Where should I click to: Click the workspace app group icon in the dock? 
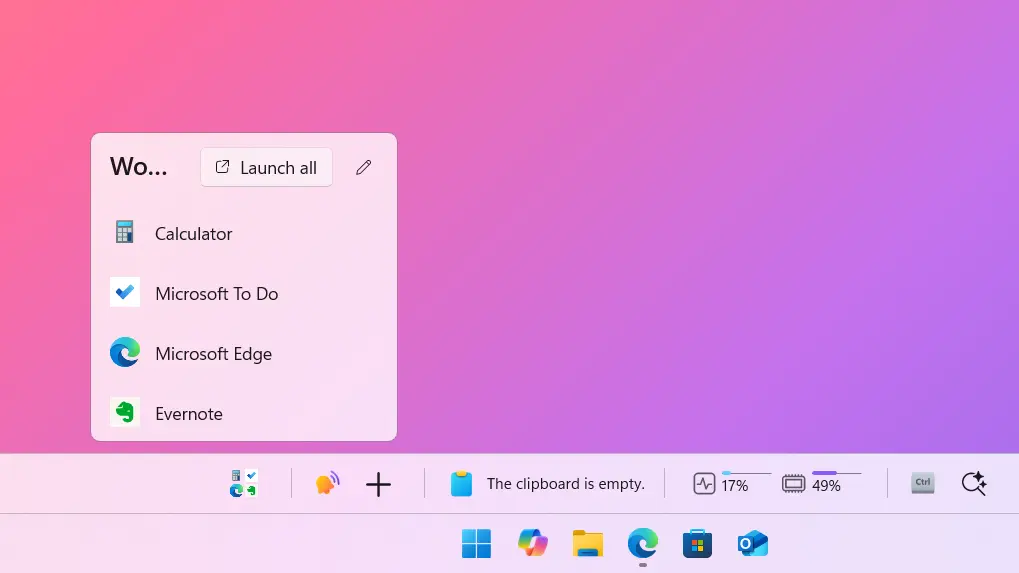tap(244, 484)
